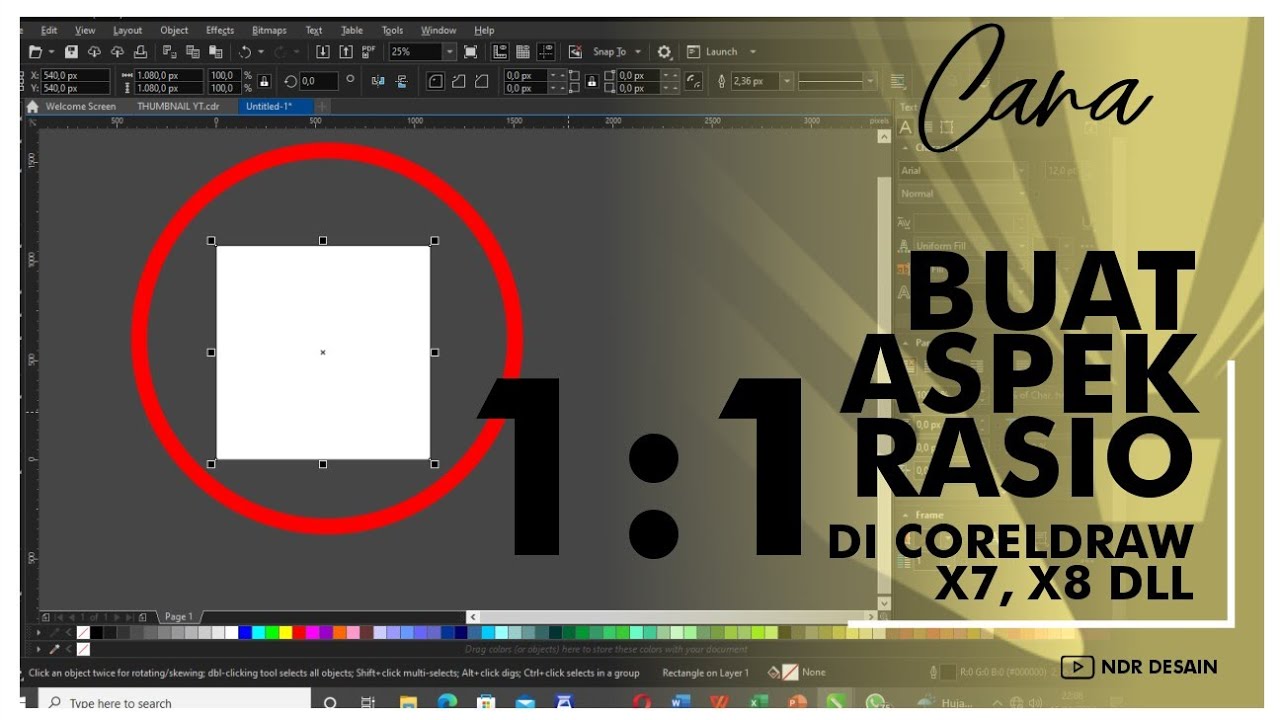Toggle Show Guidelines button
The width and height of the screenshot is (1280, 720).
pos(546,52)
